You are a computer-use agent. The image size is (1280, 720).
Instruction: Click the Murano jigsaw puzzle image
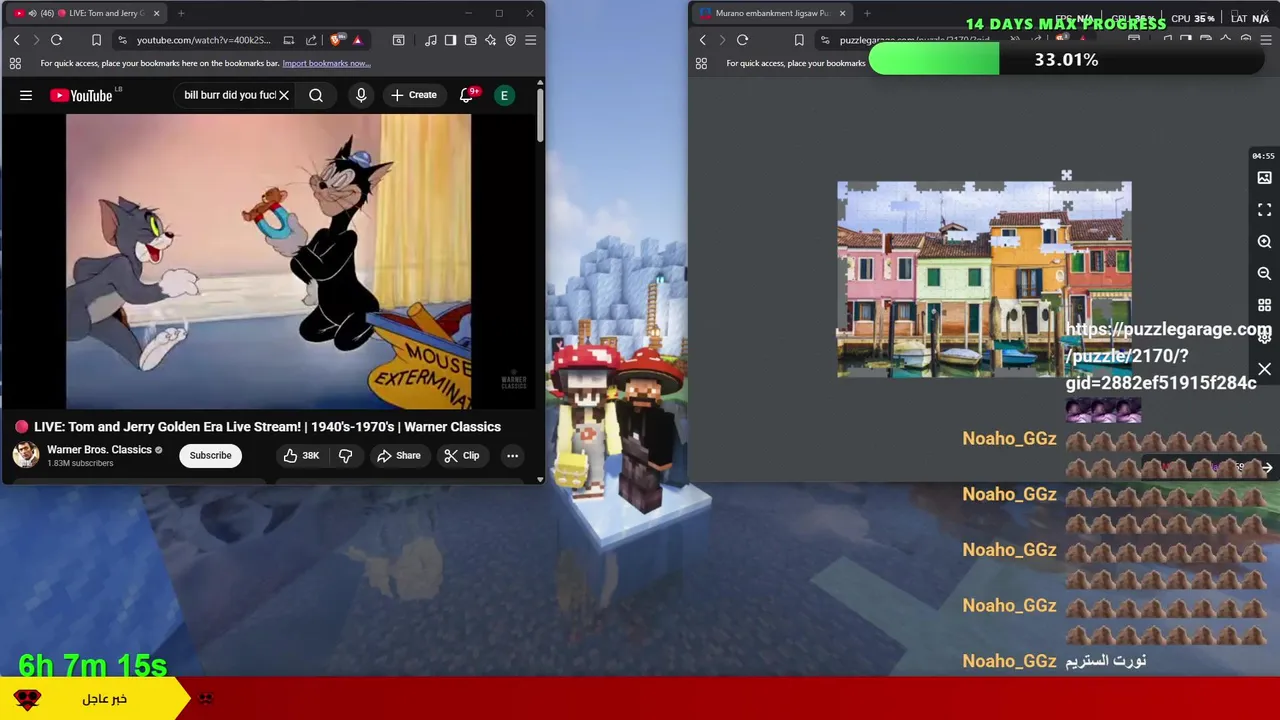(x=984, y=279)
